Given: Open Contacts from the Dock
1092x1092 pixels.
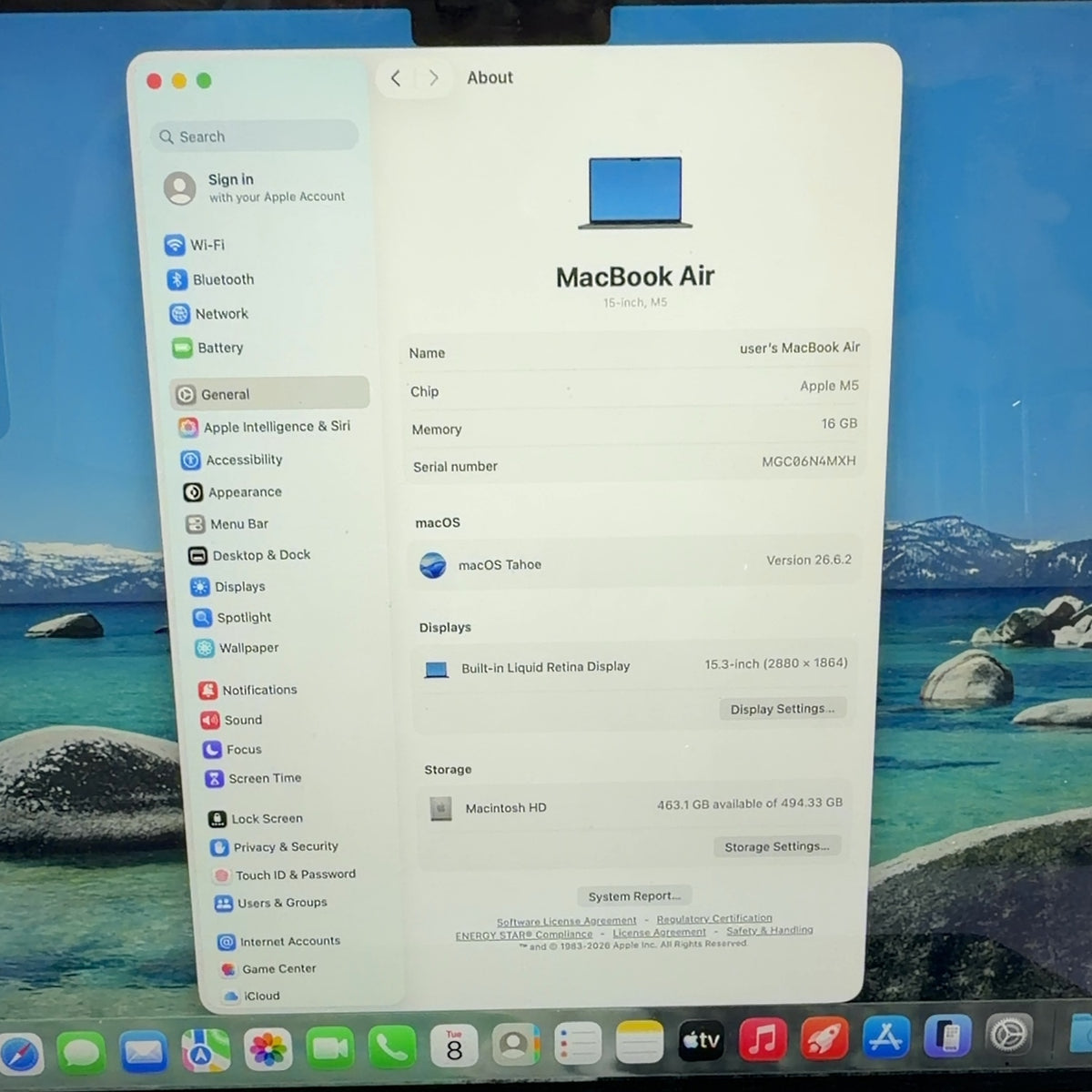Looking at the screenshot, I should tap(516, 1046).
